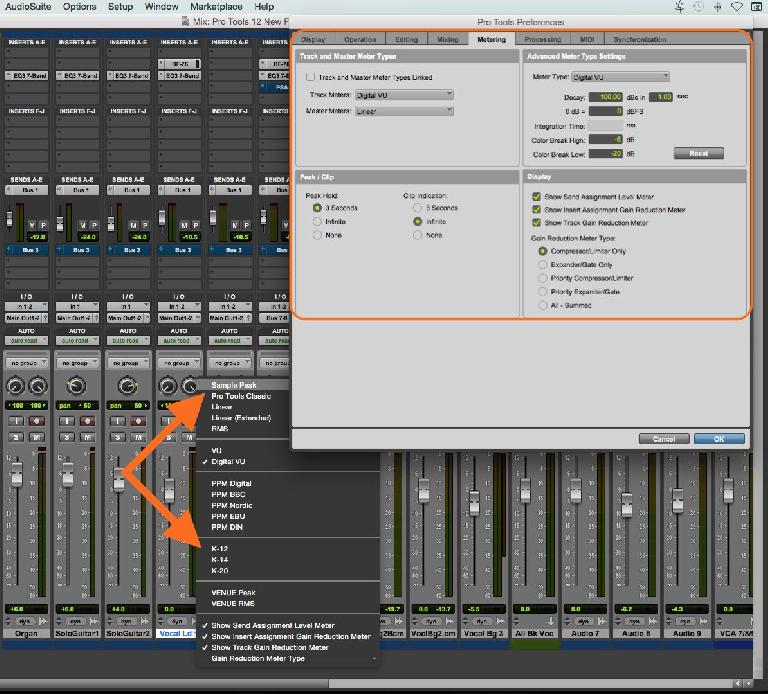Screen dimensions: 768x694
Task: Uncheck Show Track Gain Reduction Meter checkbox
Action: [536, 222]
